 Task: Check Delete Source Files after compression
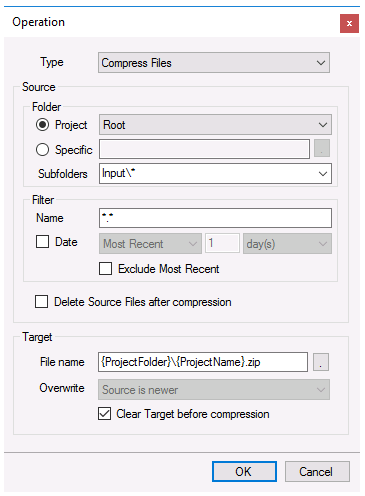(41, 301)
